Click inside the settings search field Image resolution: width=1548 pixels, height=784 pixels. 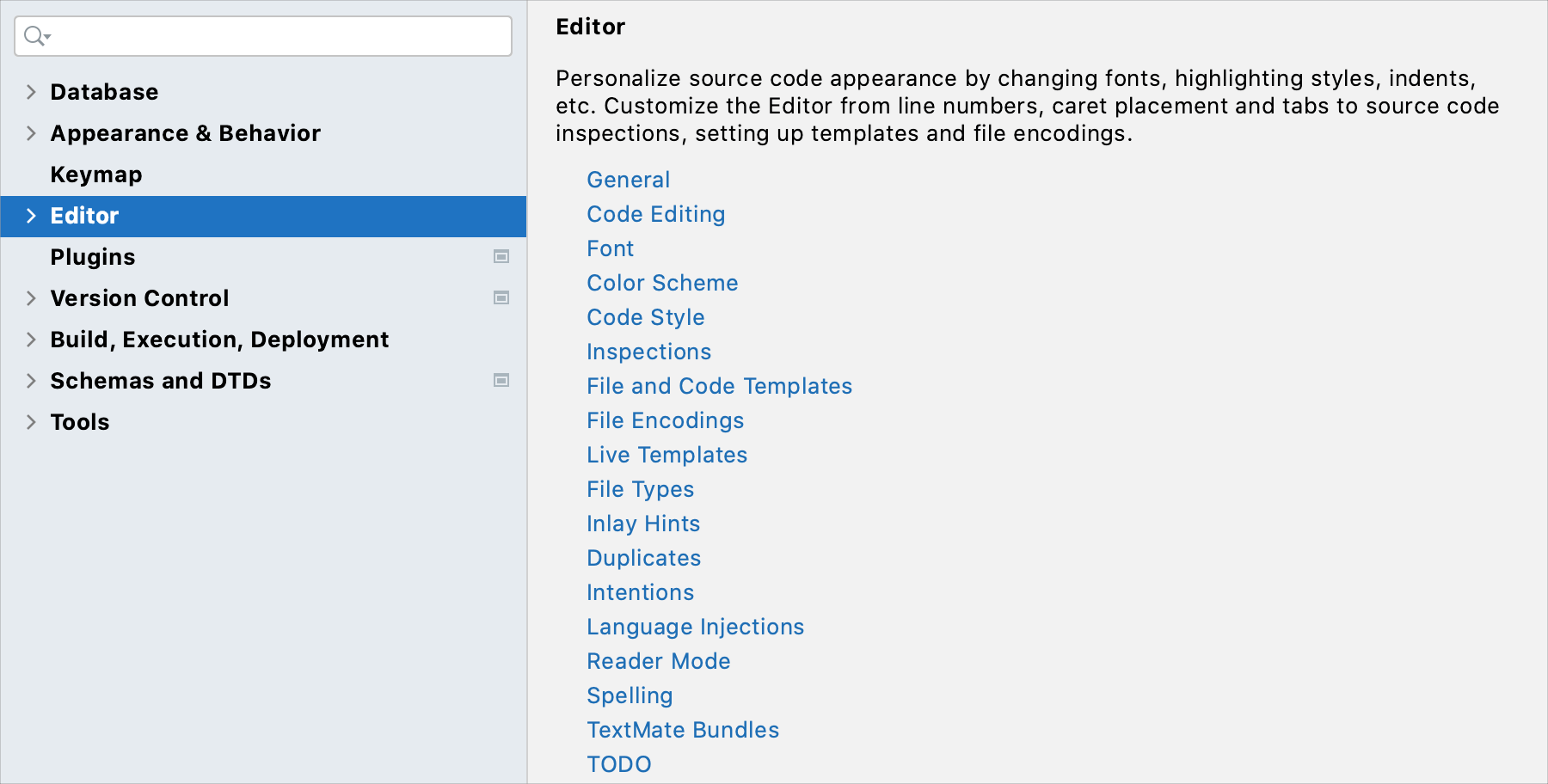(258, 36)
